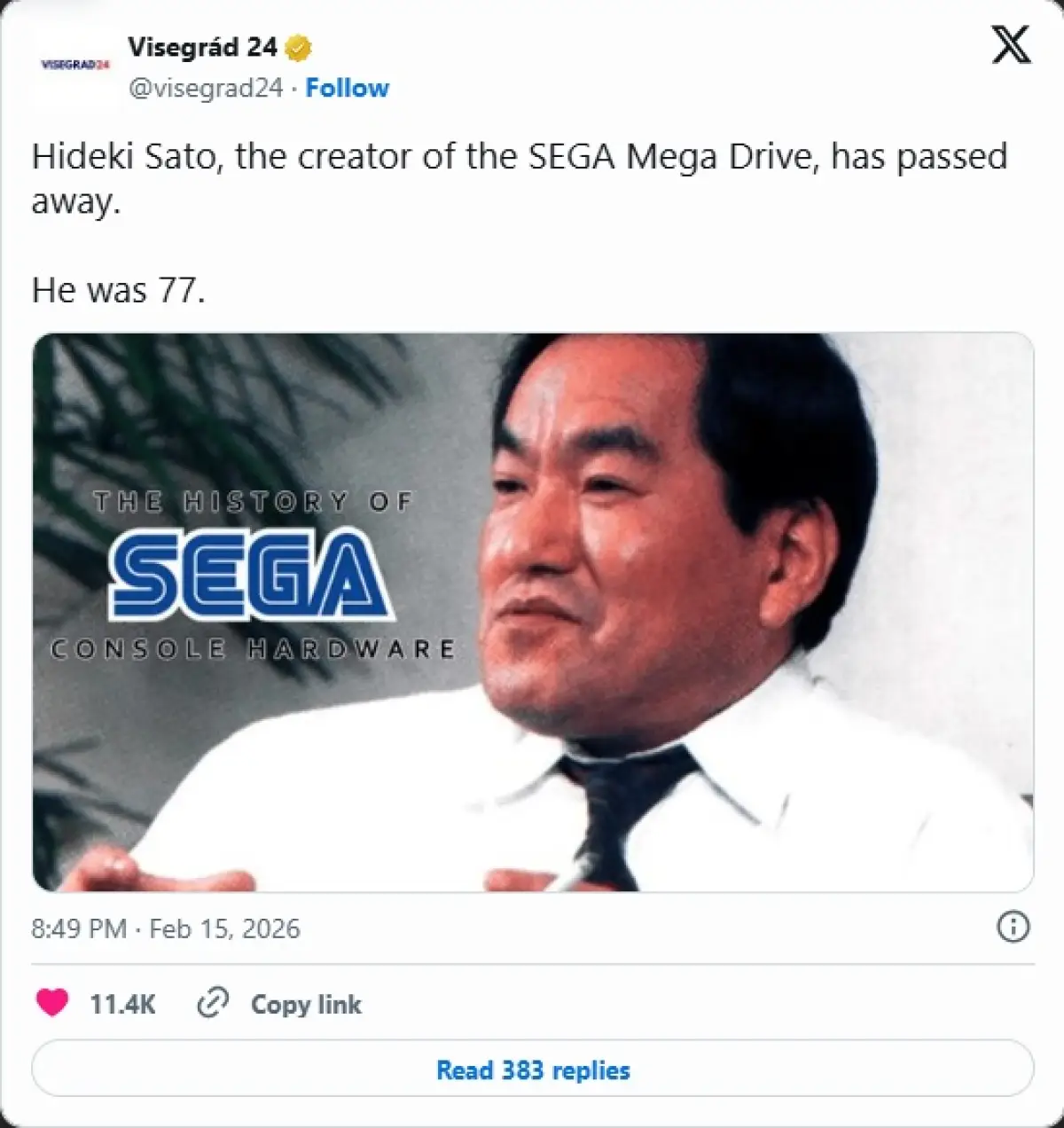Like the tweet with the heart icon
1064x1128 pixels.
[x=52, y=1003]
